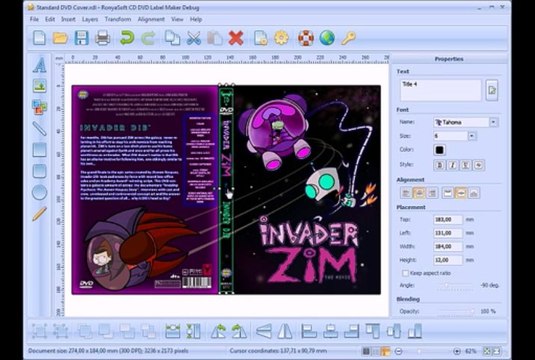
Task: Open Tahoma font name combo box
Action: (465, 122)
